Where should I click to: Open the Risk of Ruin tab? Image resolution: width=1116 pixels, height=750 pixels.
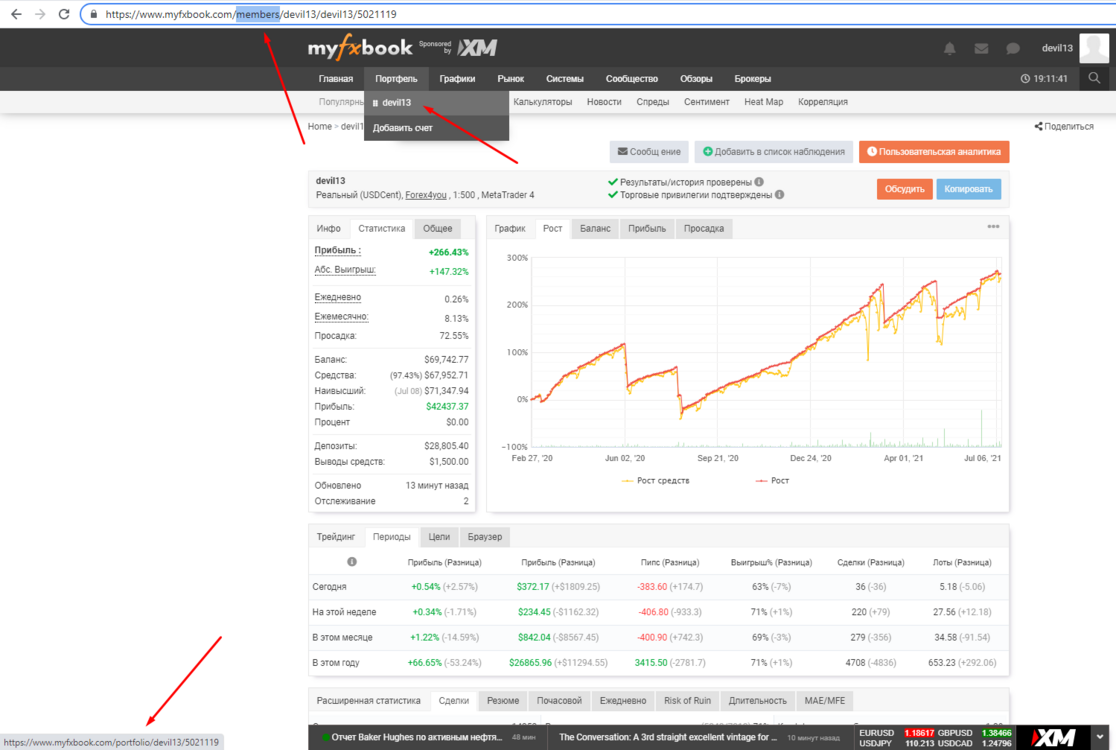coord(687,701)
